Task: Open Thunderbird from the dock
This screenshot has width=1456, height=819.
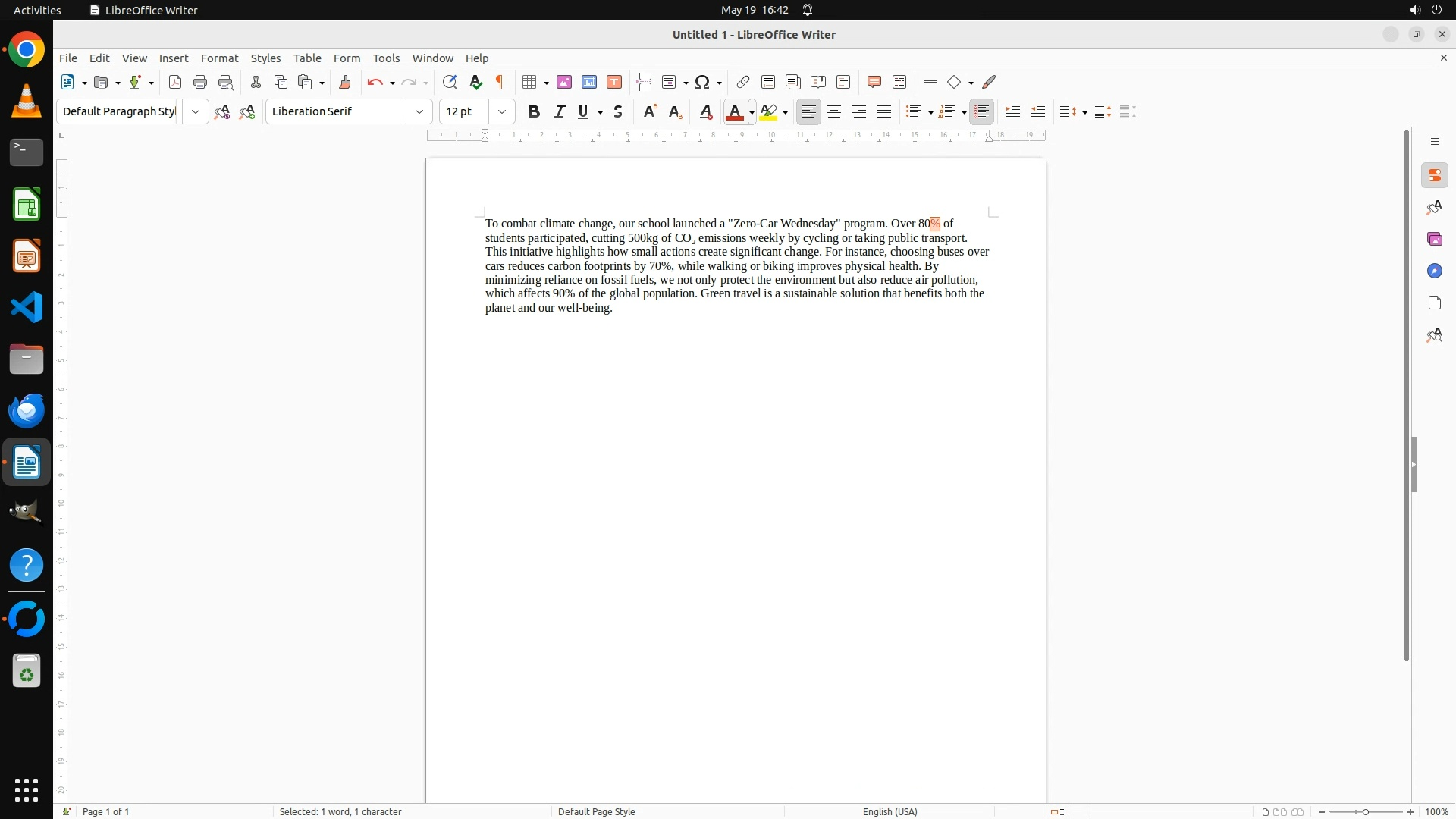Action: click(x=27, y=410)
